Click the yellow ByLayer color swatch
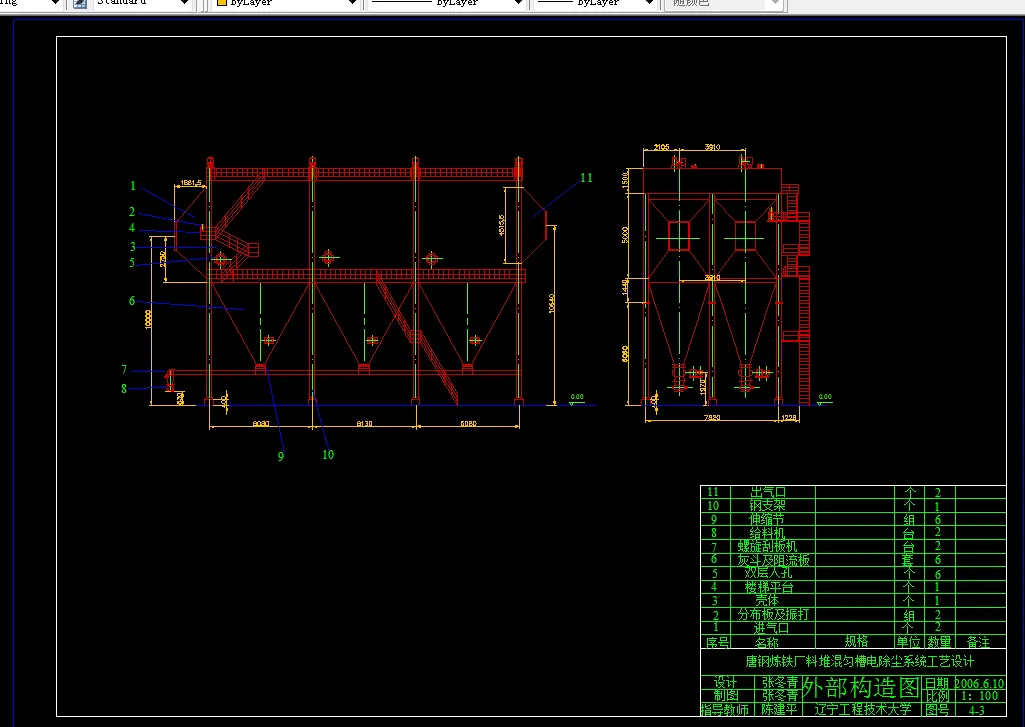Screen dimensions: 1025x727 220,5
